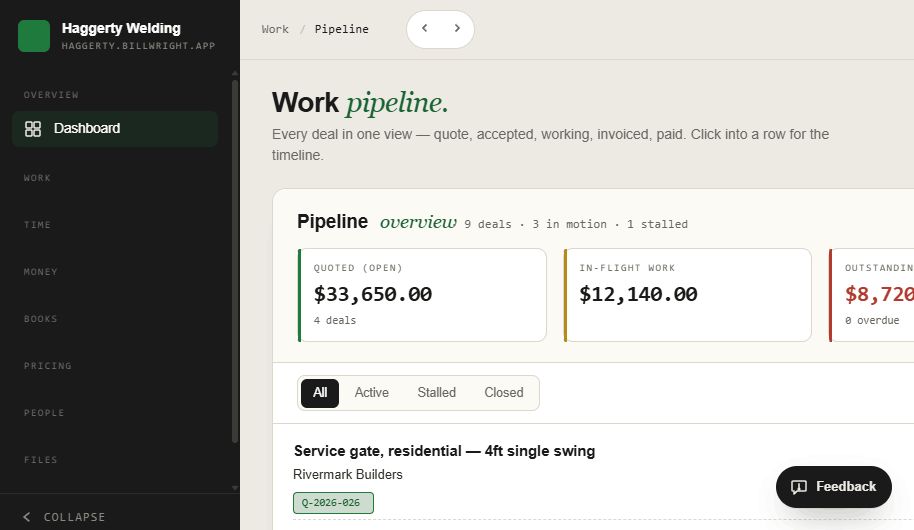
Task: Expand the PEOPLE sidebar section
Action: click(x=44, y=413)
